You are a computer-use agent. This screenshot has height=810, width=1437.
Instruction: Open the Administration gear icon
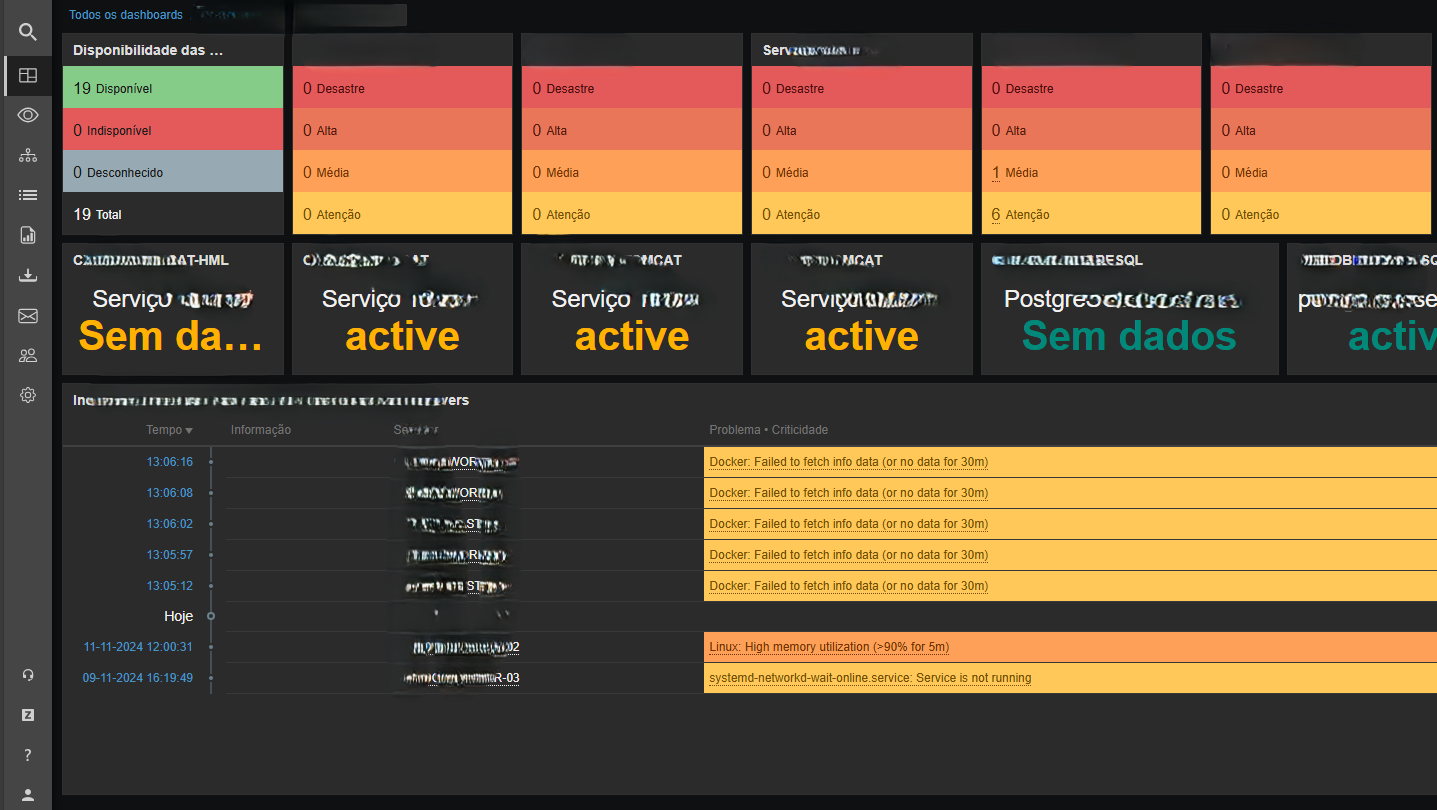click(28, 395)
